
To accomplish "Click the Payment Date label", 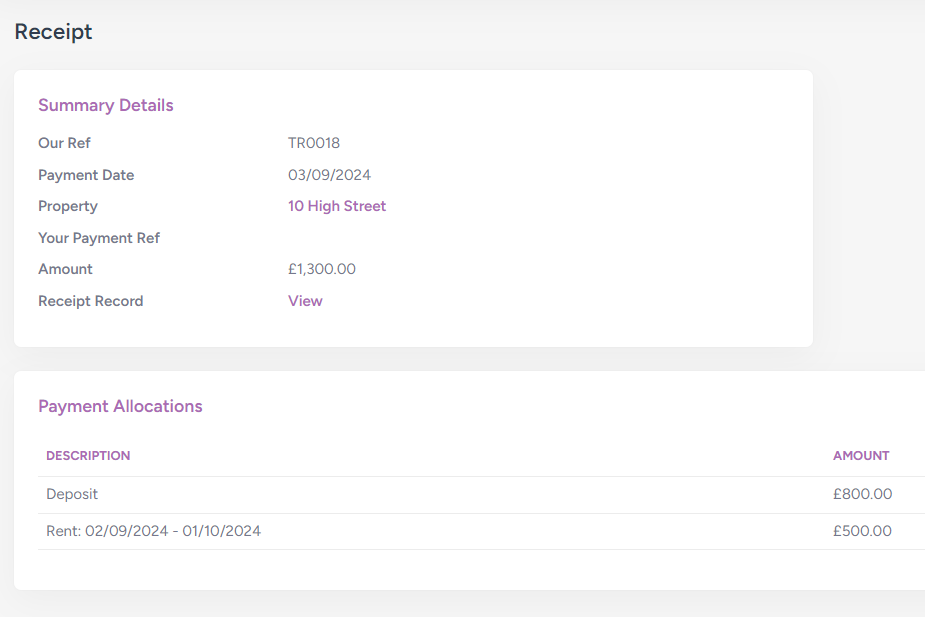I will [86, 175].
